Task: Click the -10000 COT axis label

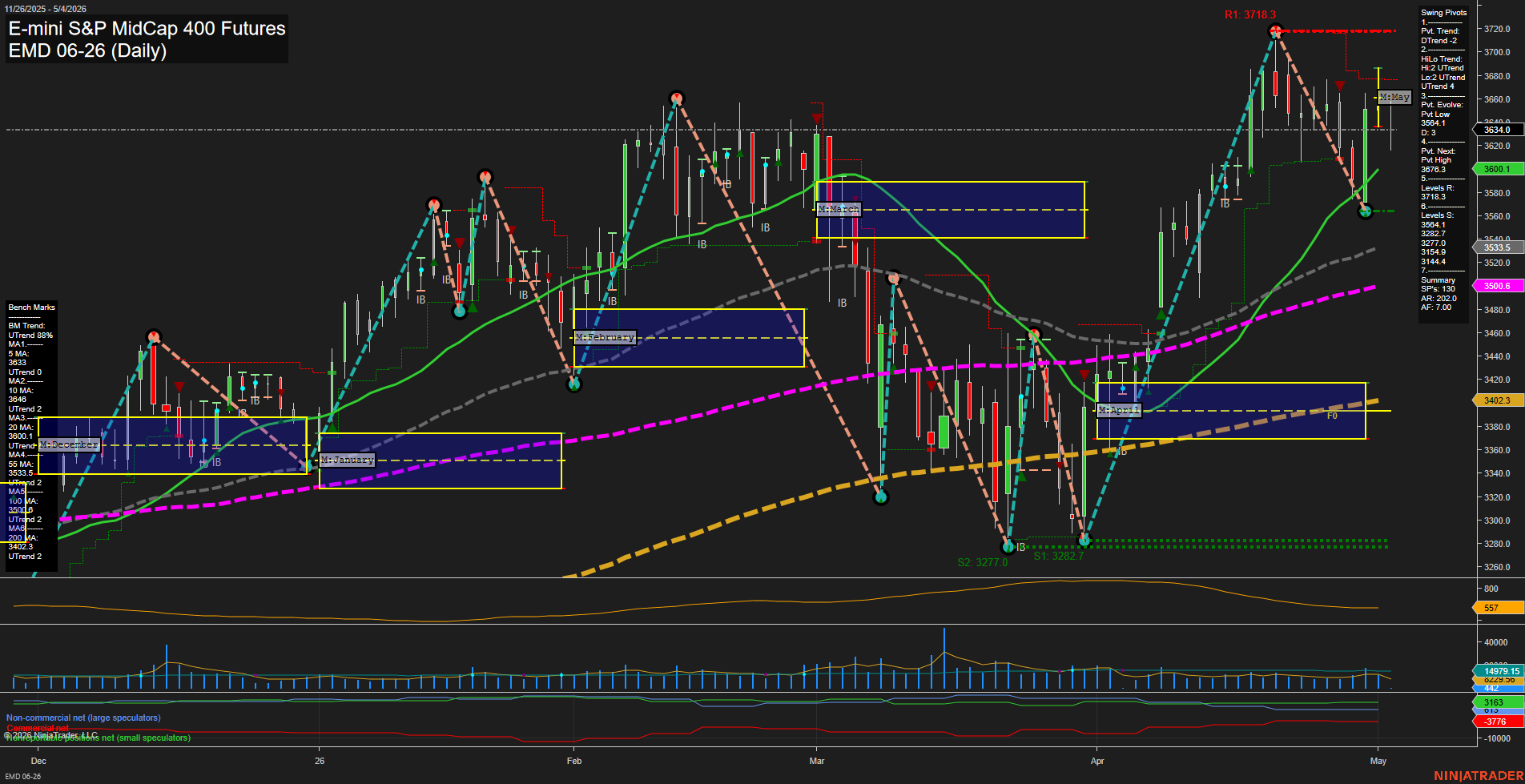Action: 1497,738
